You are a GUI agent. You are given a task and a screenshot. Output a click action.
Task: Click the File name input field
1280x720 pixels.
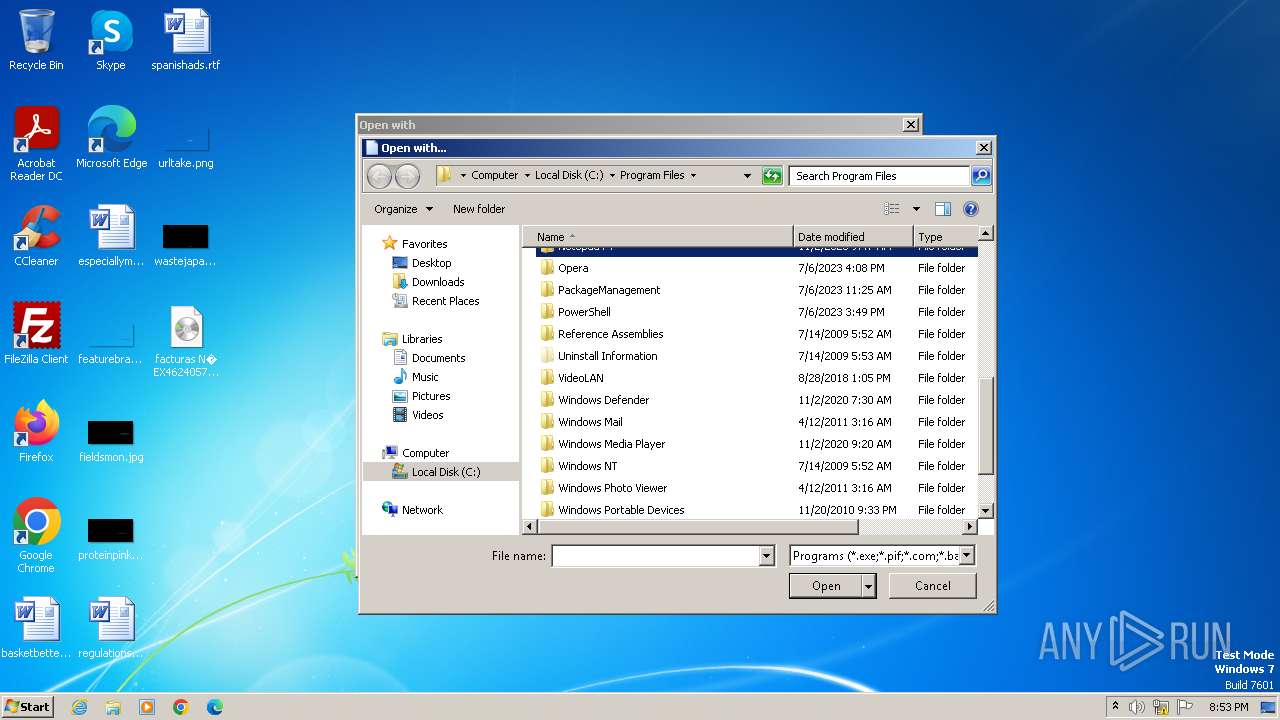click(655, 556)
